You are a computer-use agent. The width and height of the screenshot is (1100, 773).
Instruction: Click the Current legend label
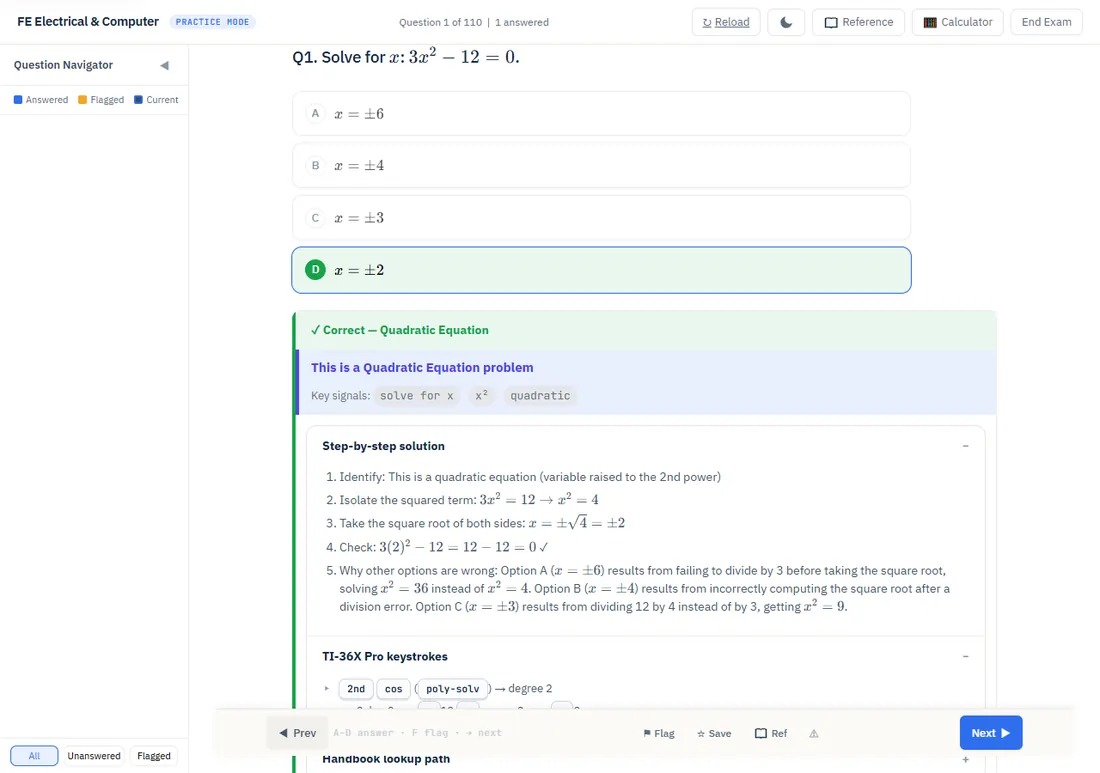[162, 100]
